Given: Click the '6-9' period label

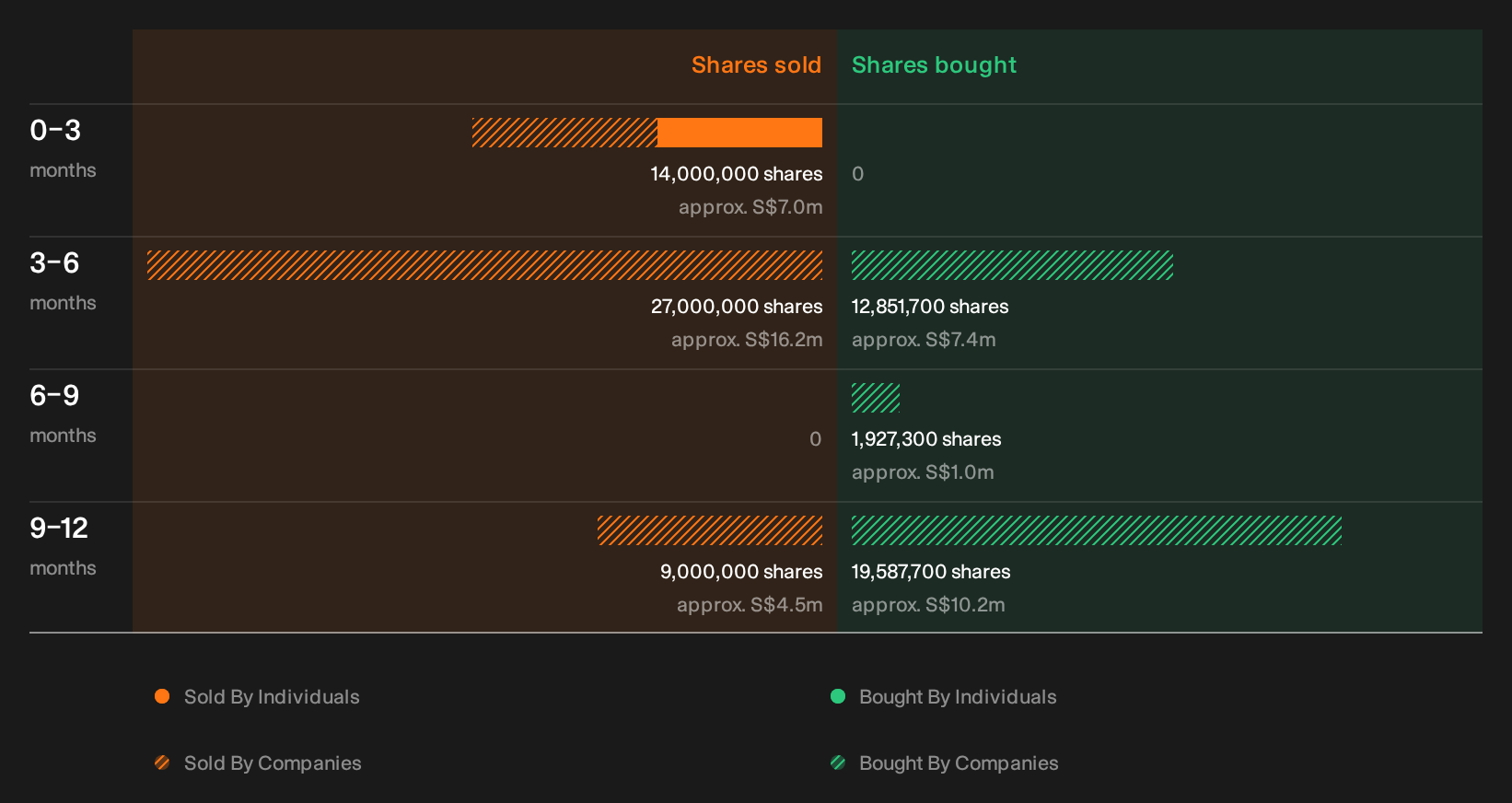Looking at the screenshot, I should (54, 396).
